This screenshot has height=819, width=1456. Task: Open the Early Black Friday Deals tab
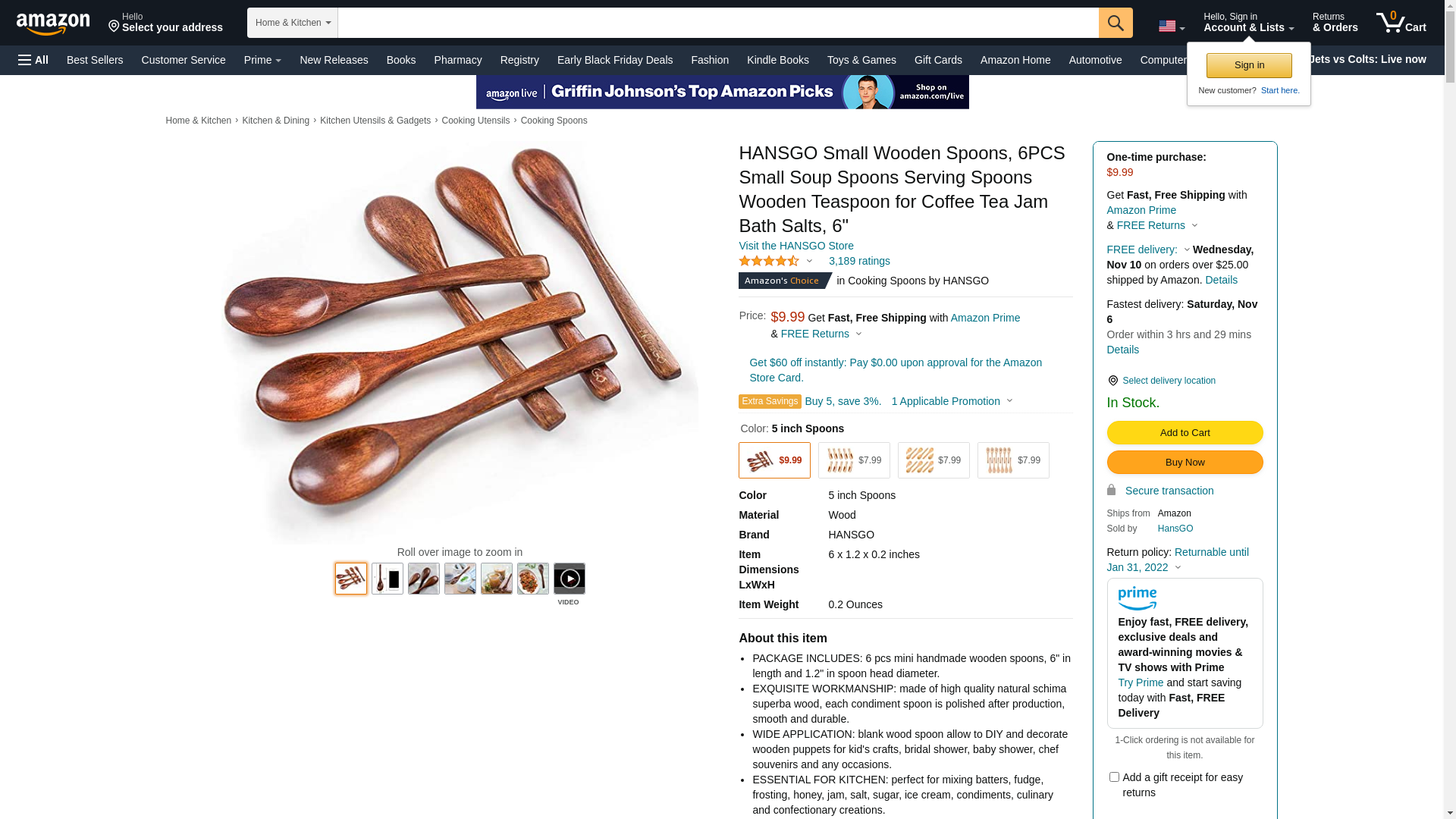pos(615,60)
